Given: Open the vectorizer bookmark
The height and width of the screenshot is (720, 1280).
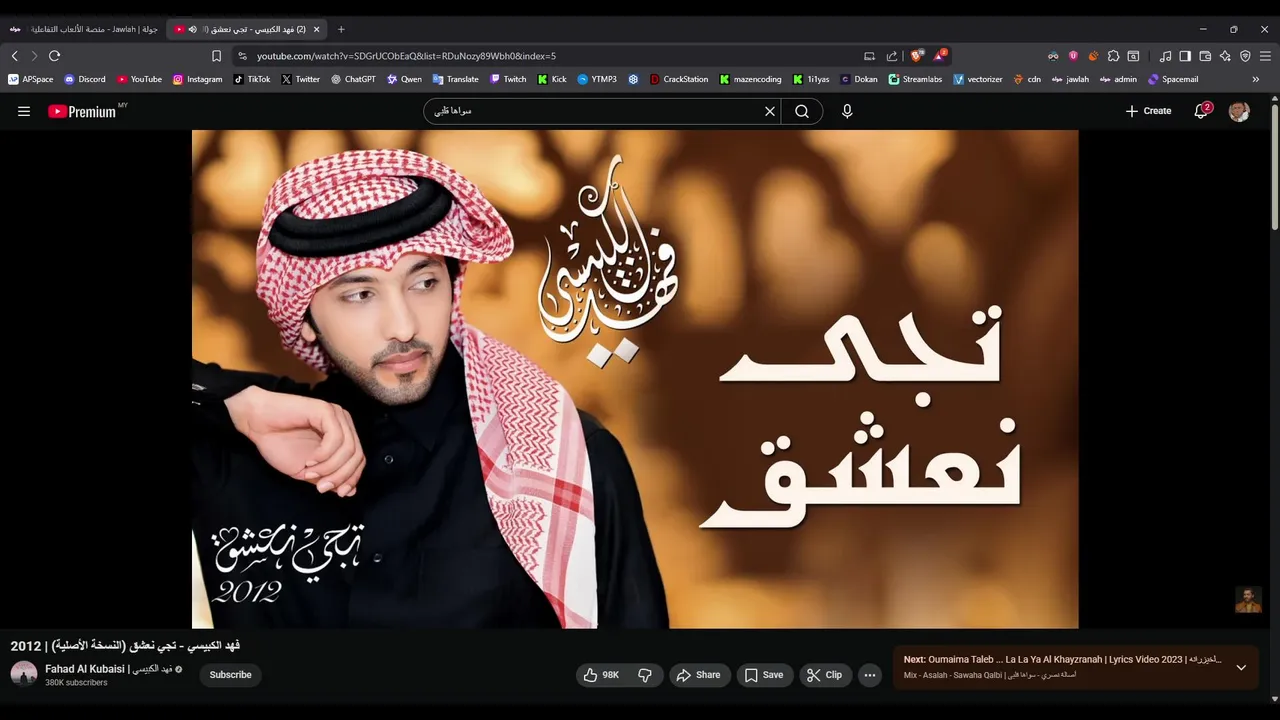Looking at the screenshot, I should point(978,79).
